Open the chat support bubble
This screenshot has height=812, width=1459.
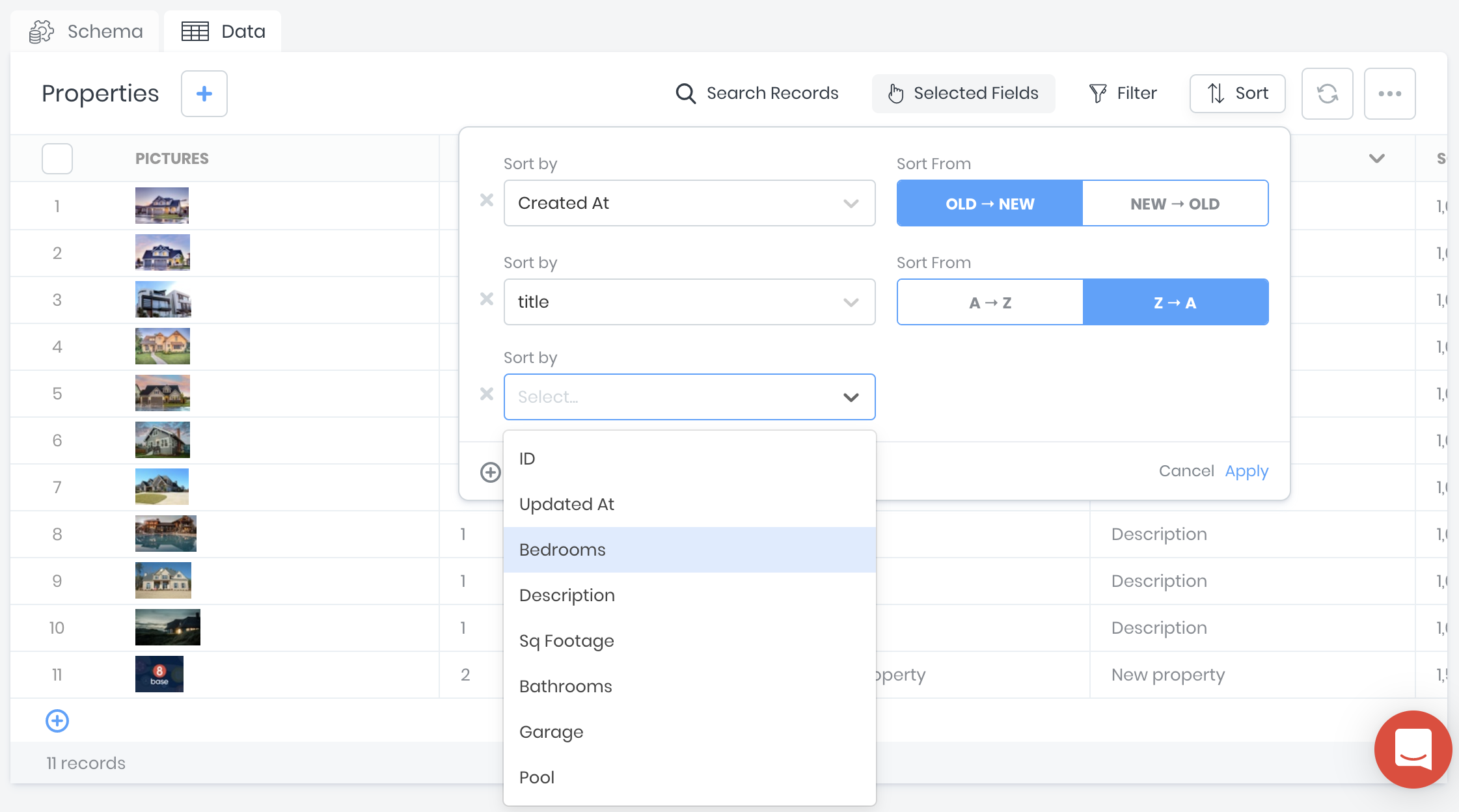coord(1413,750)
